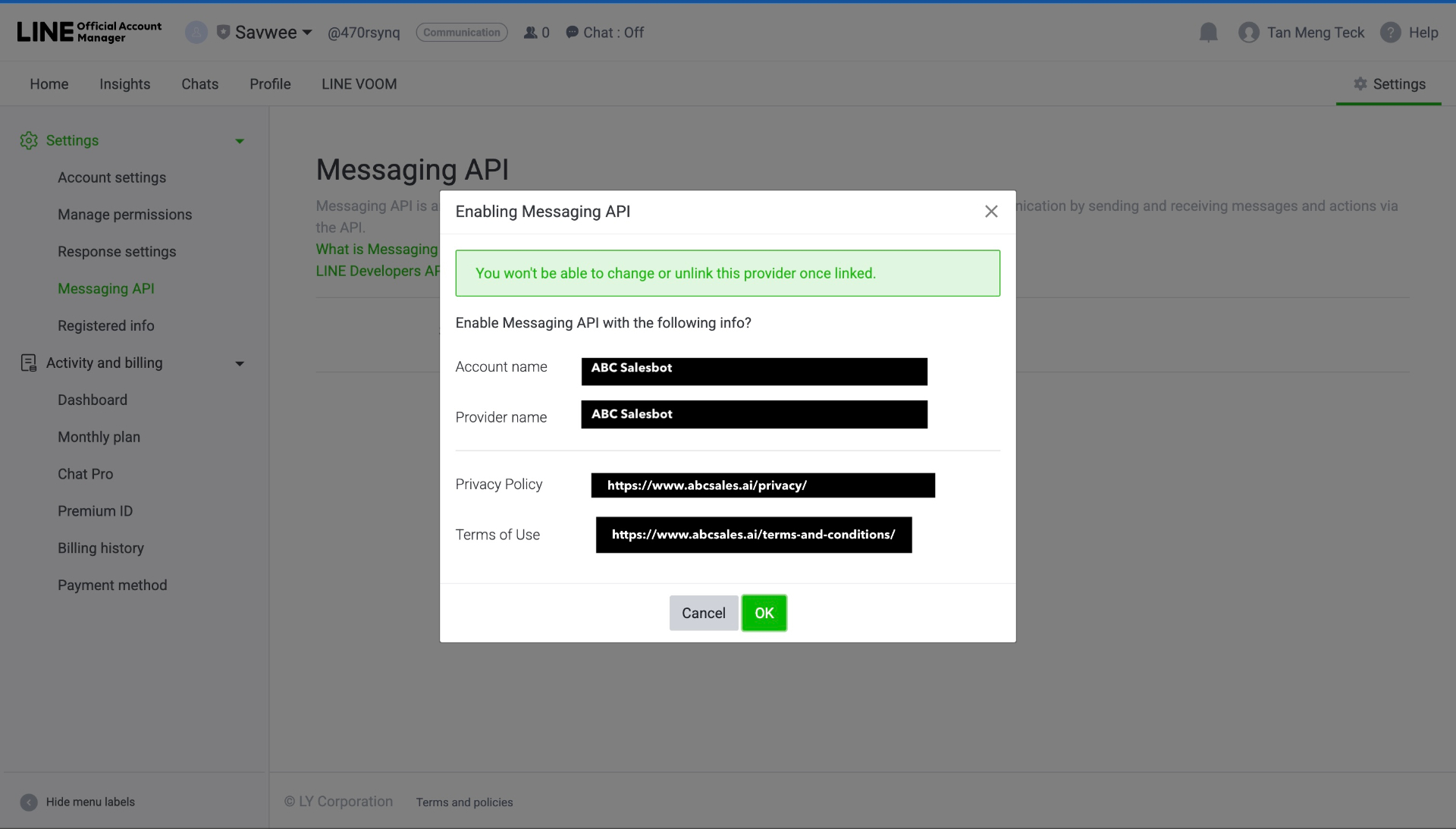This screenshot has width=1456, height=829.
Task: Open the Savwee account dropdown
Action: 274,33
